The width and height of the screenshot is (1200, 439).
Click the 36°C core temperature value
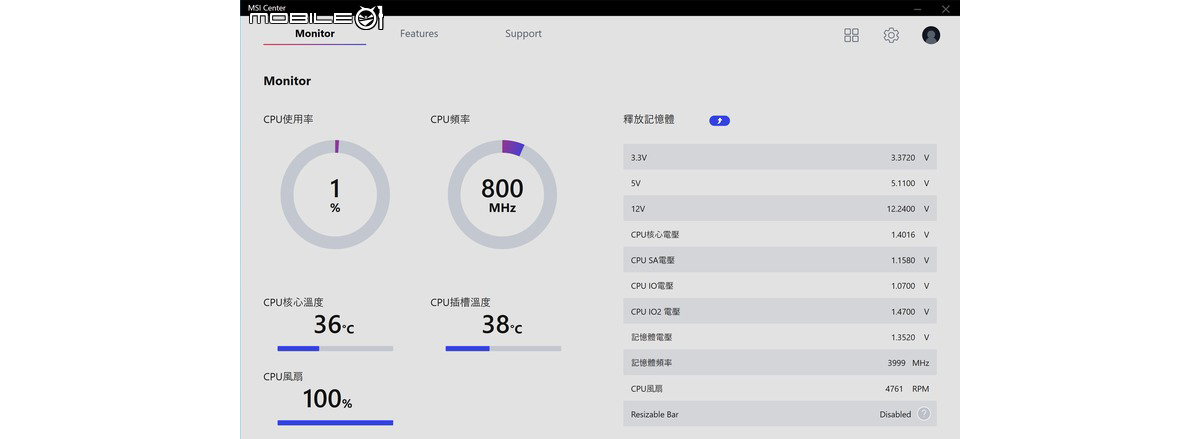pyautogui.click(x=334, y=325)
